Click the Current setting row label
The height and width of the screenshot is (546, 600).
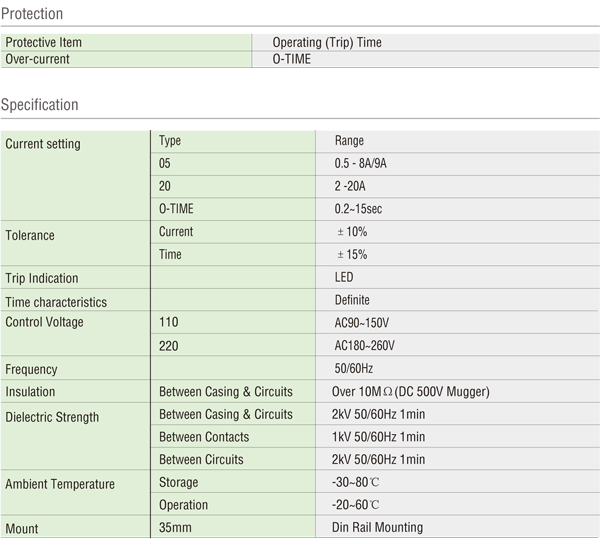[43, 144]
